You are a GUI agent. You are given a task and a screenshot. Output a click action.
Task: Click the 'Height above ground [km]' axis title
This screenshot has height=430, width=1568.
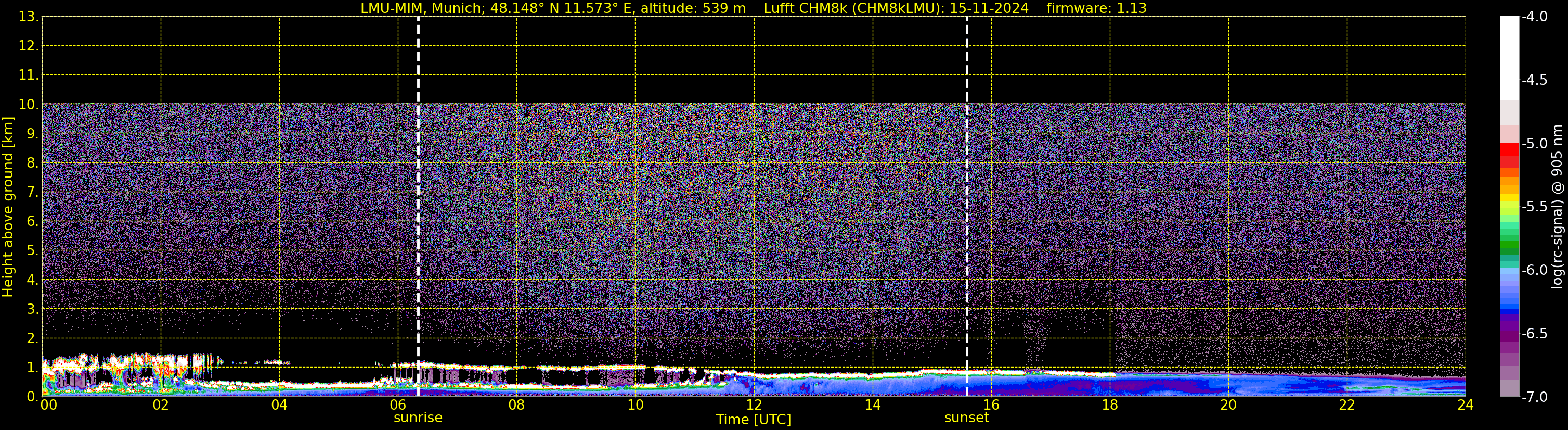[x=8, y=207]
